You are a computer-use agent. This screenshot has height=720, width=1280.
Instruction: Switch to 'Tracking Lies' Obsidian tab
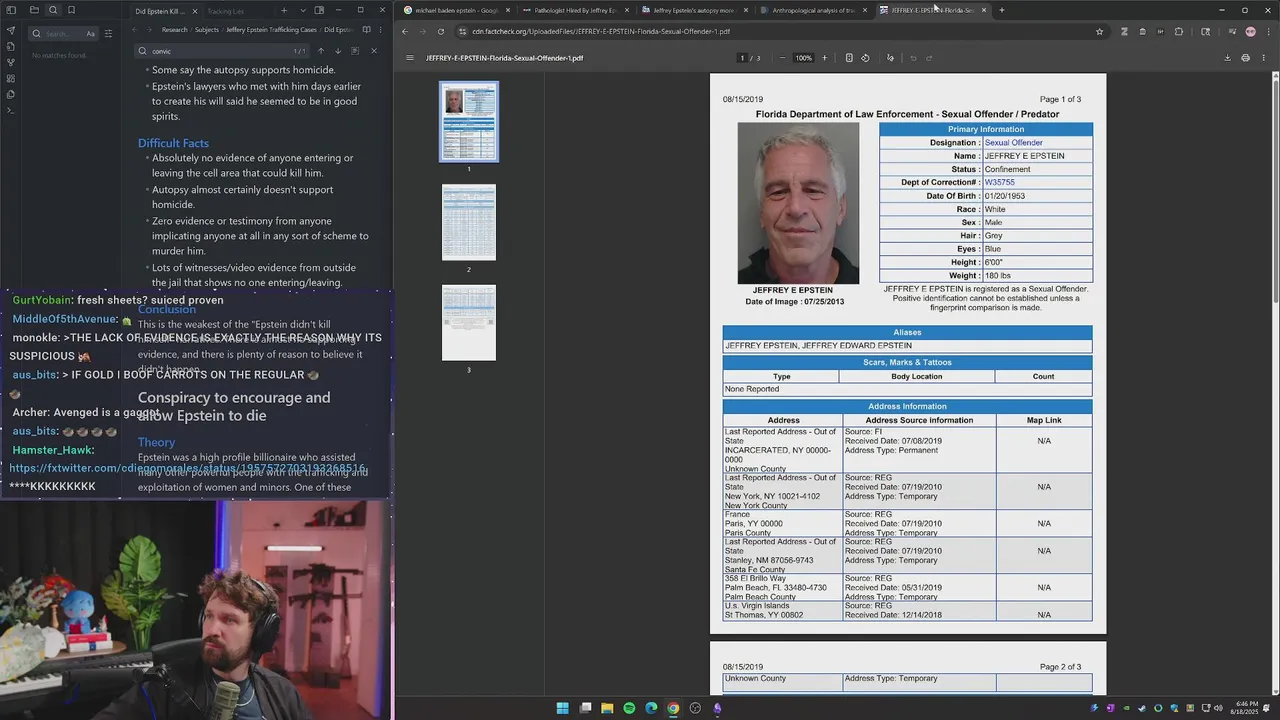pos(226,11)
